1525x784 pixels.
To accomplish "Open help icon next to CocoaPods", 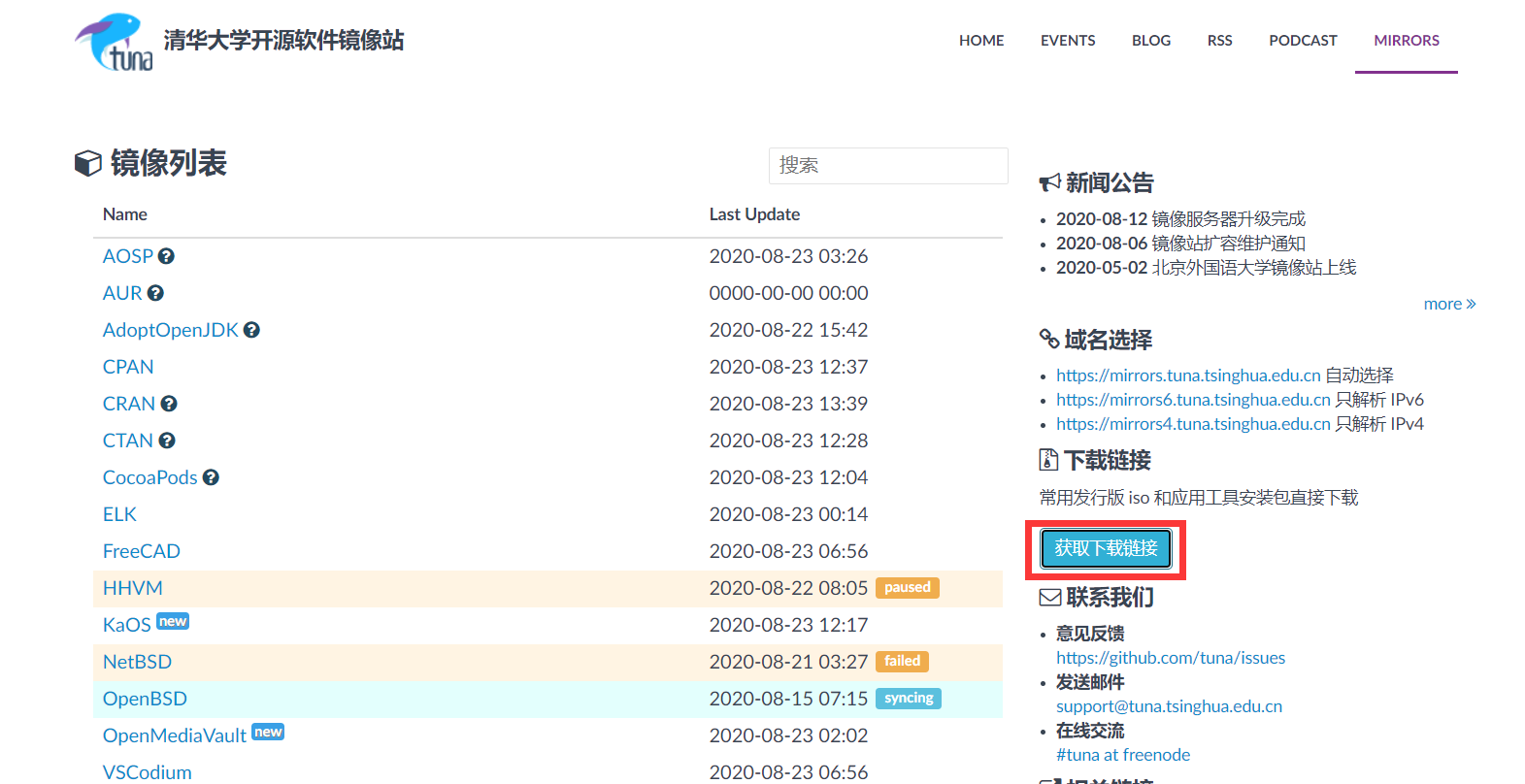I will pyautogui.click(x=211, y=477).
